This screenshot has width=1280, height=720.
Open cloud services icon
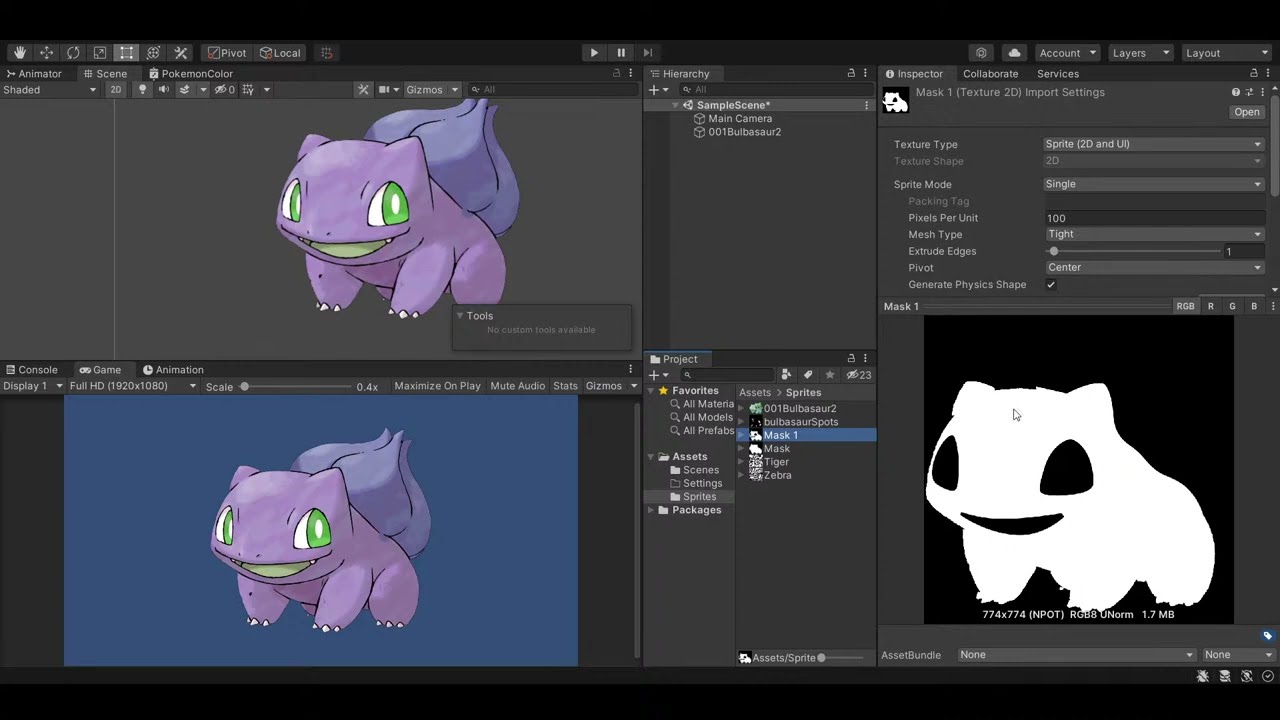(x=1015, y=53)
